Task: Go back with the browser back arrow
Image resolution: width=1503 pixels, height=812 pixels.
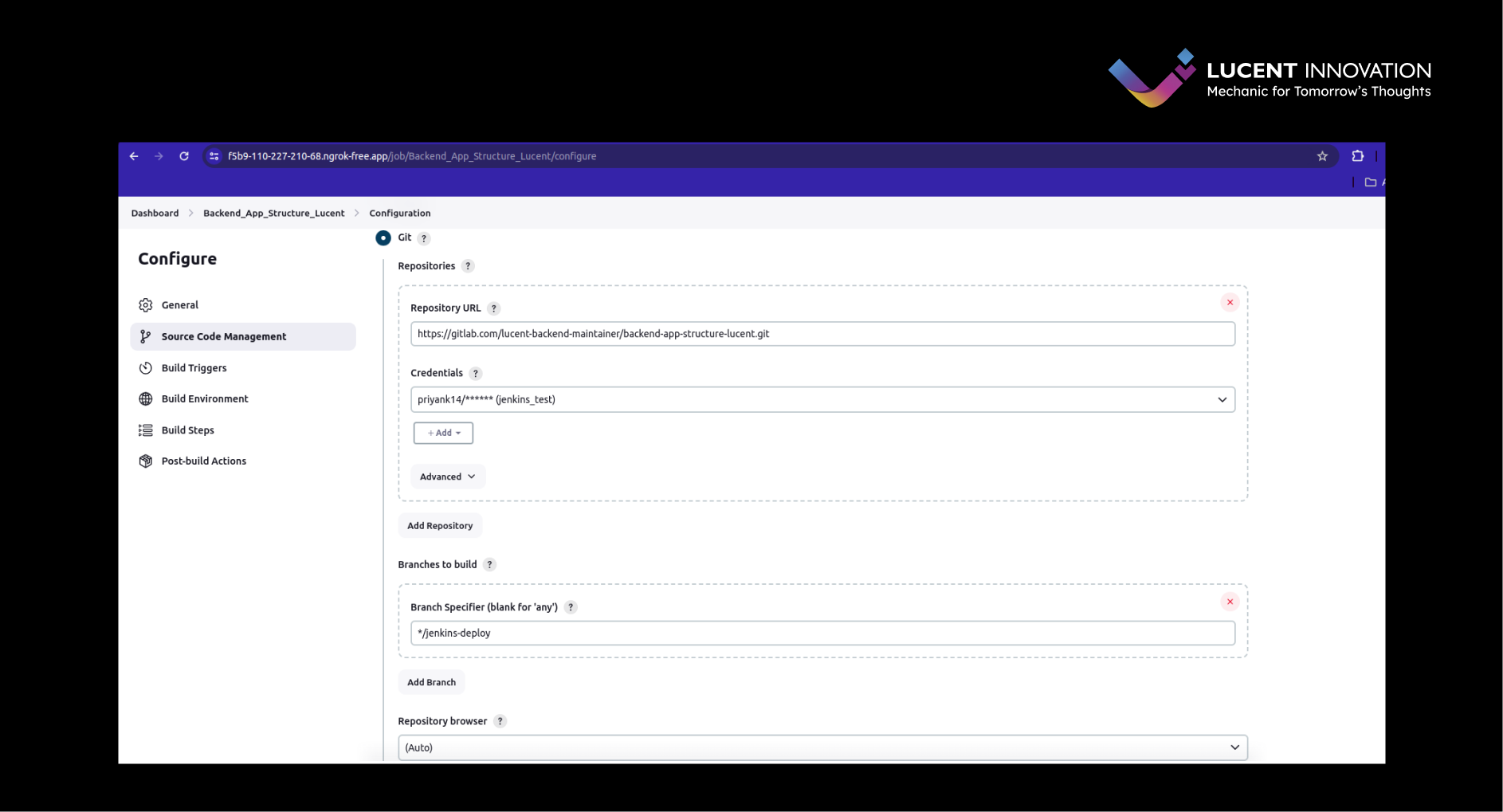Action: click(x=134, y=156)
